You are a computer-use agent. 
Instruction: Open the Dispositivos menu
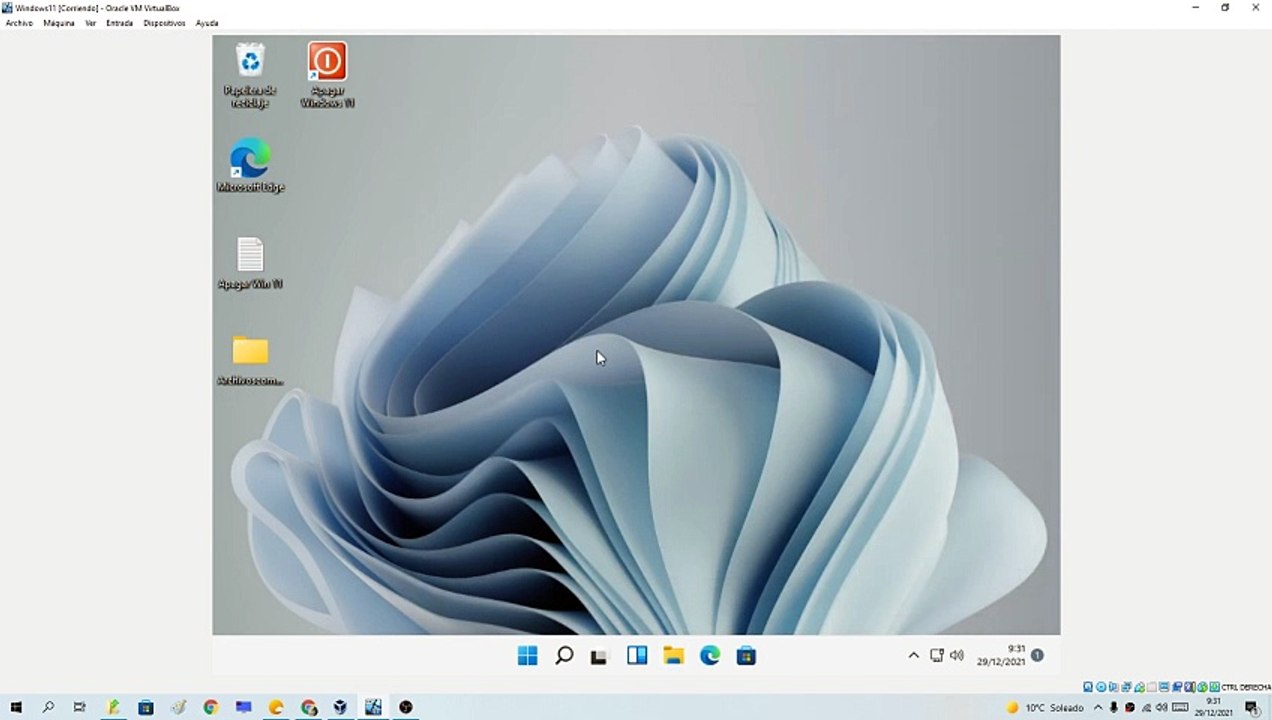164,23
